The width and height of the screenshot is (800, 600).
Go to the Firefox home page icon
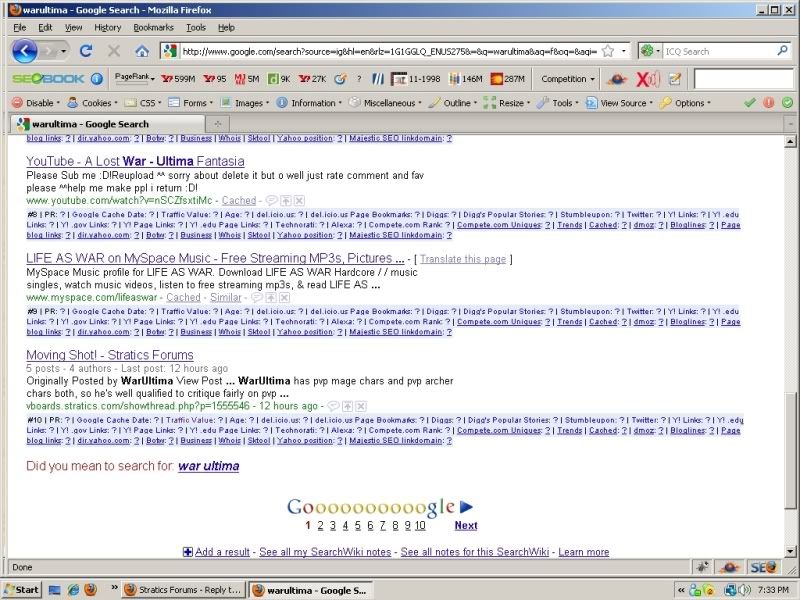coord(142,51)
